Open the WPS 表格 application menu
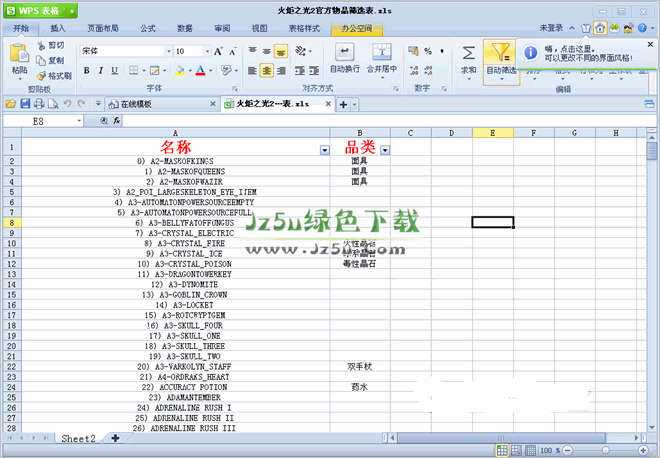Image resolution: width=660 pixels, height=458 pixels. [40, 11]
